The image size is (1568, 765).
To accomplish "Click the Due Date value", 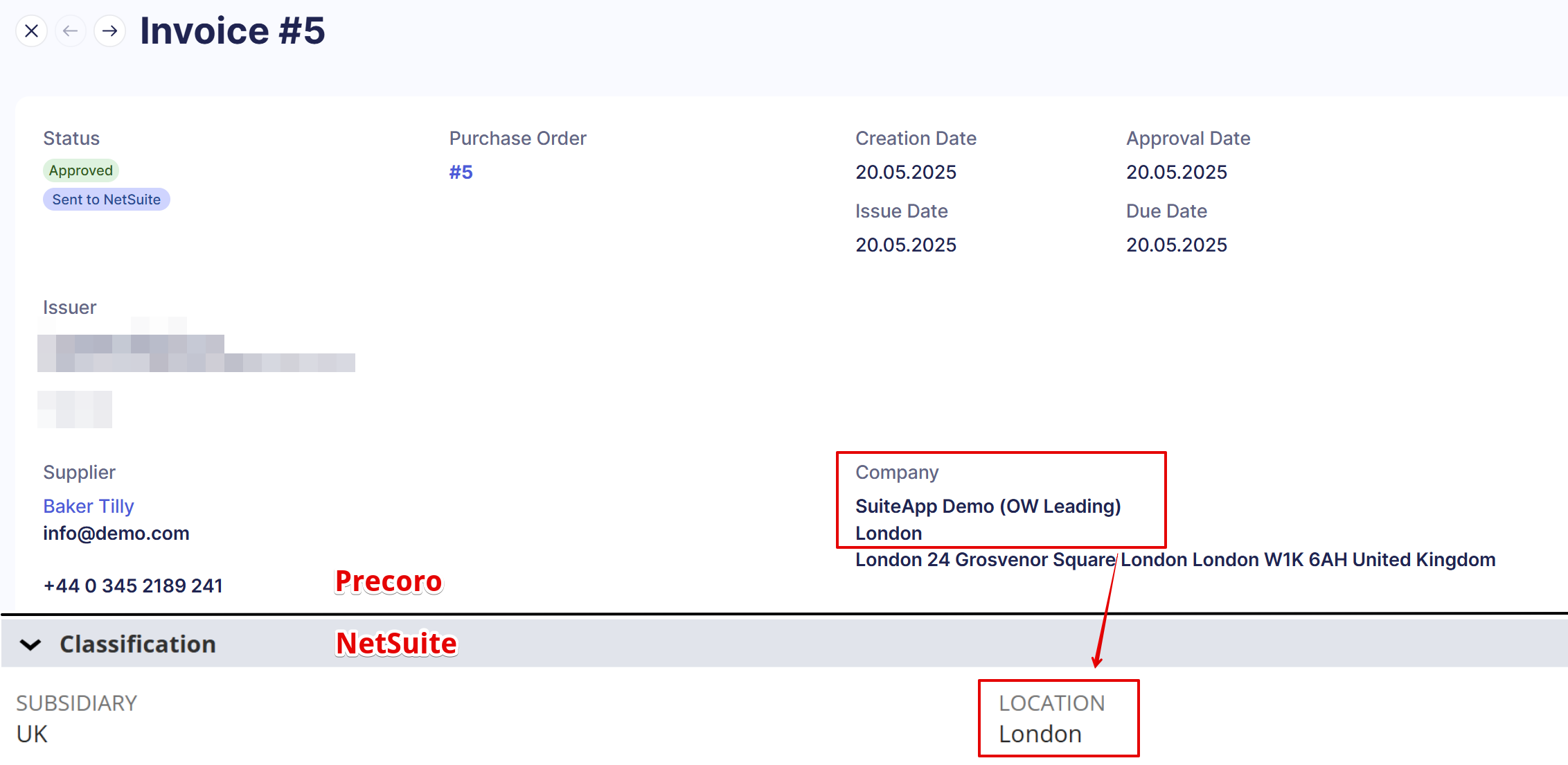I will 1177,245.
